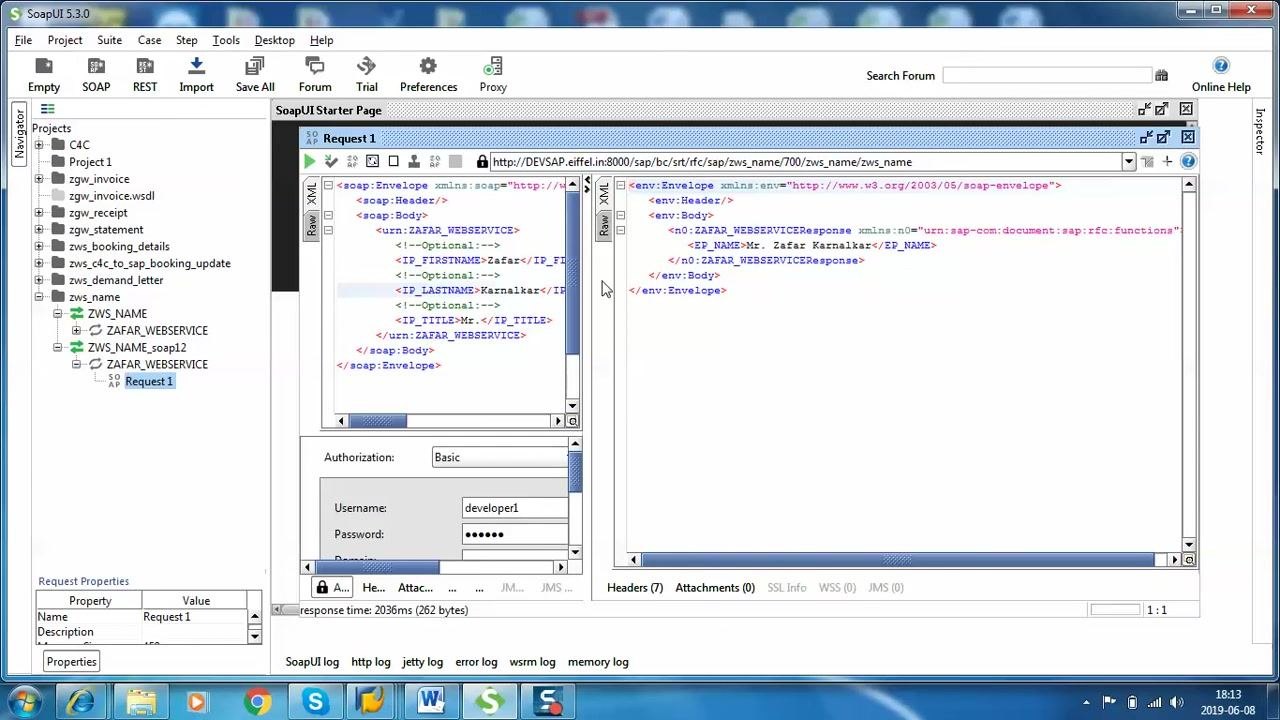Select Request 1 in the navigator tree
Image resolution: width=1280 pixels, height=720 pixels.
tap(149, 381)
